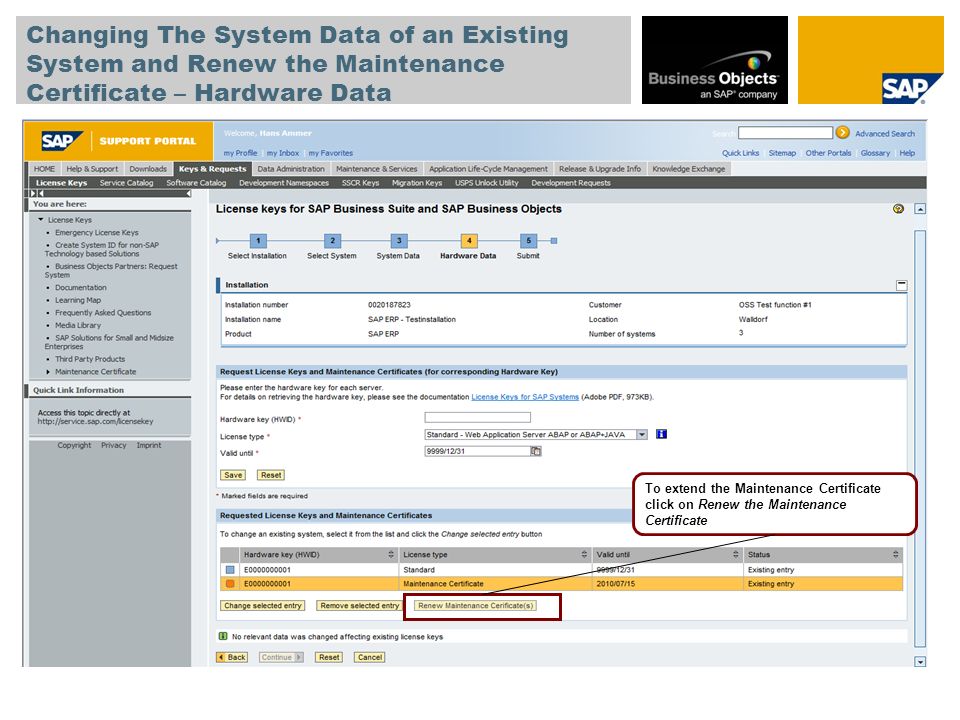The width and height of the screenshot is (960, 720).
Task: Click in the Hardware key (HWID) field
Action: tap(478, 418)
